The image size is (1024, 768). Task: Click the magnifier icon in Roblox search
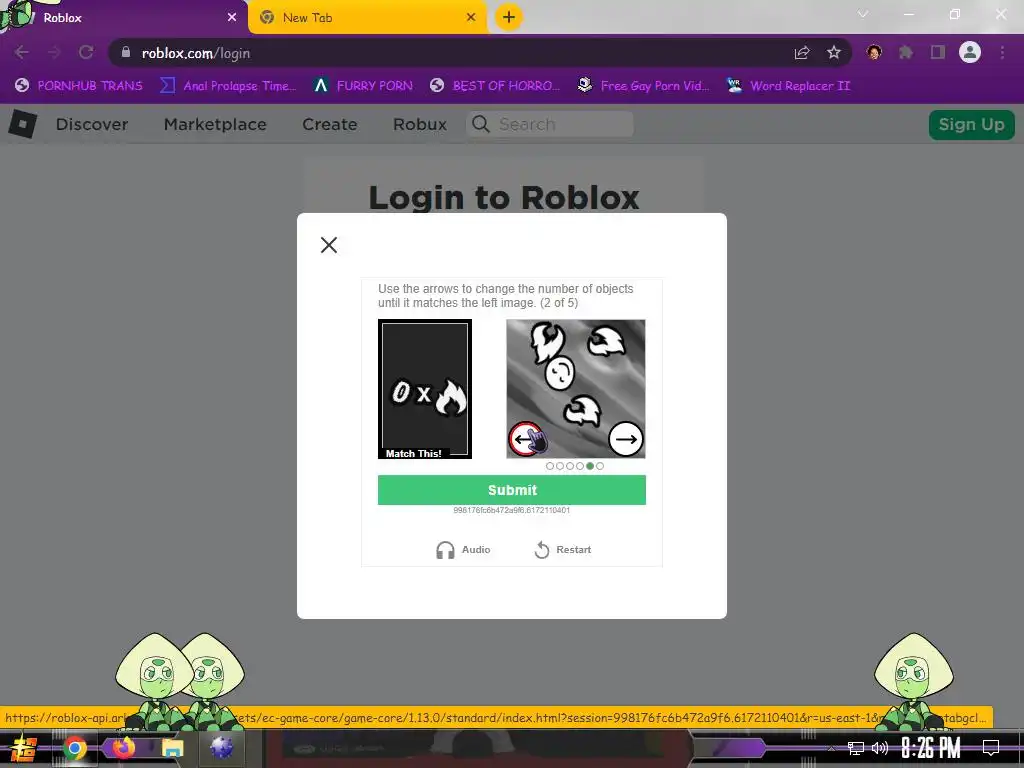[481, 124]
